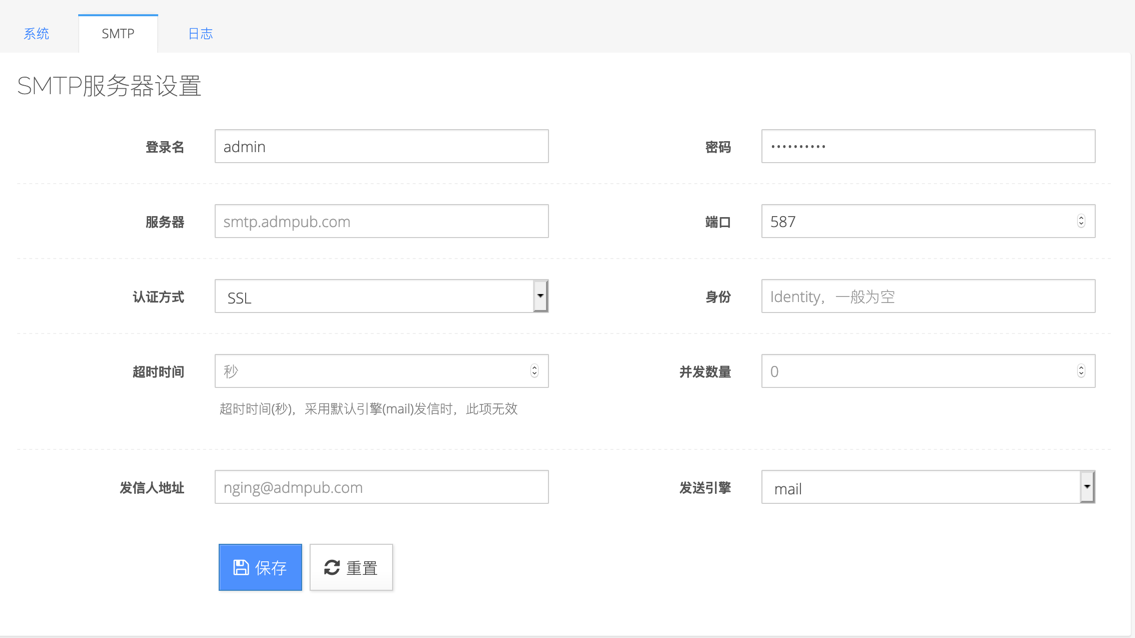Switch to the 日志 tab
This screenshot has height=638, width=1135.
200,33
